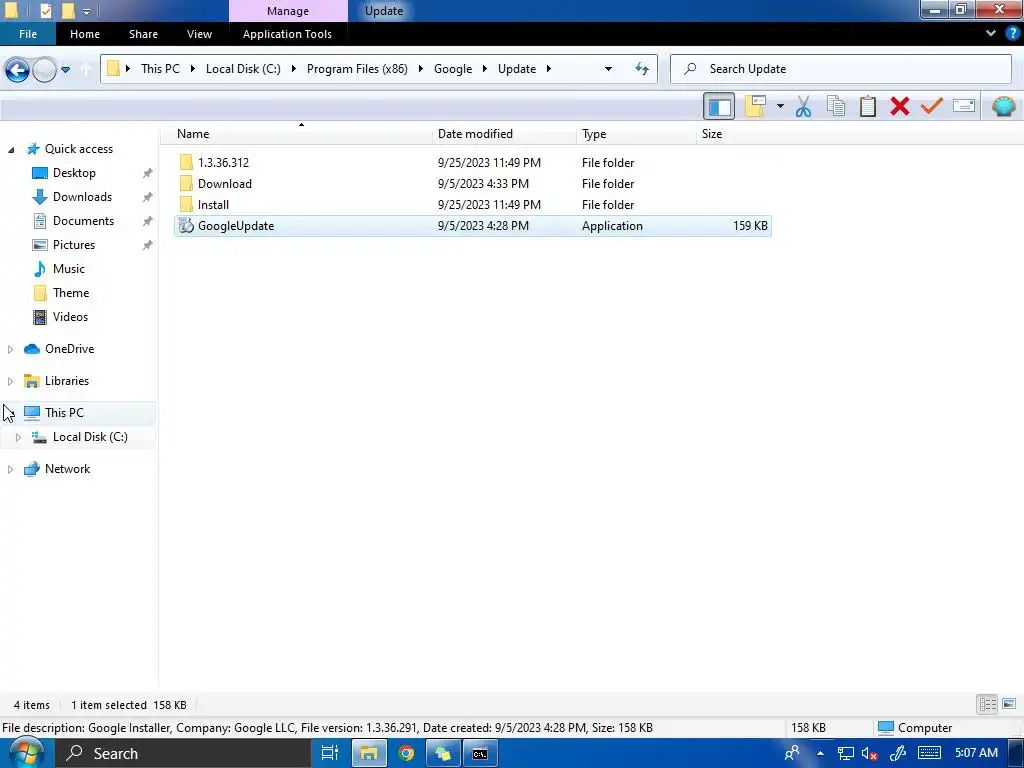Expand the Local Disk (C:) tree node

click(18, 438)
